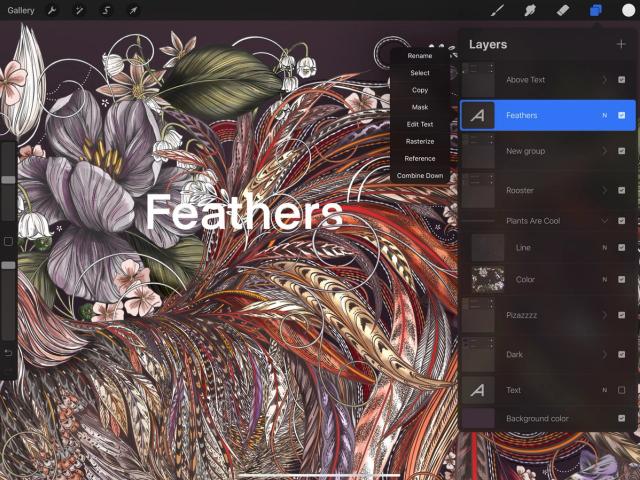
Task: Select the Above Text group name
Action: coord(525,80)
